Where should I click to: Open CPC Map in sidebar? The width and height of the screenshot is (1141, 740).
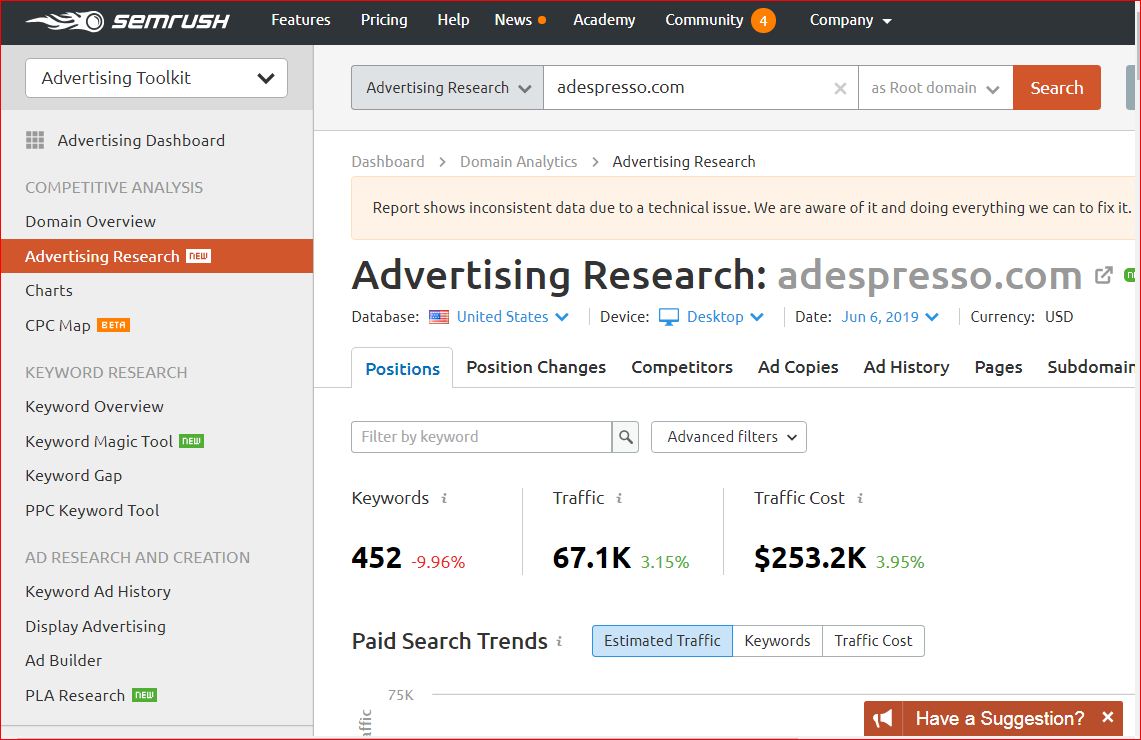coord(57,325)
